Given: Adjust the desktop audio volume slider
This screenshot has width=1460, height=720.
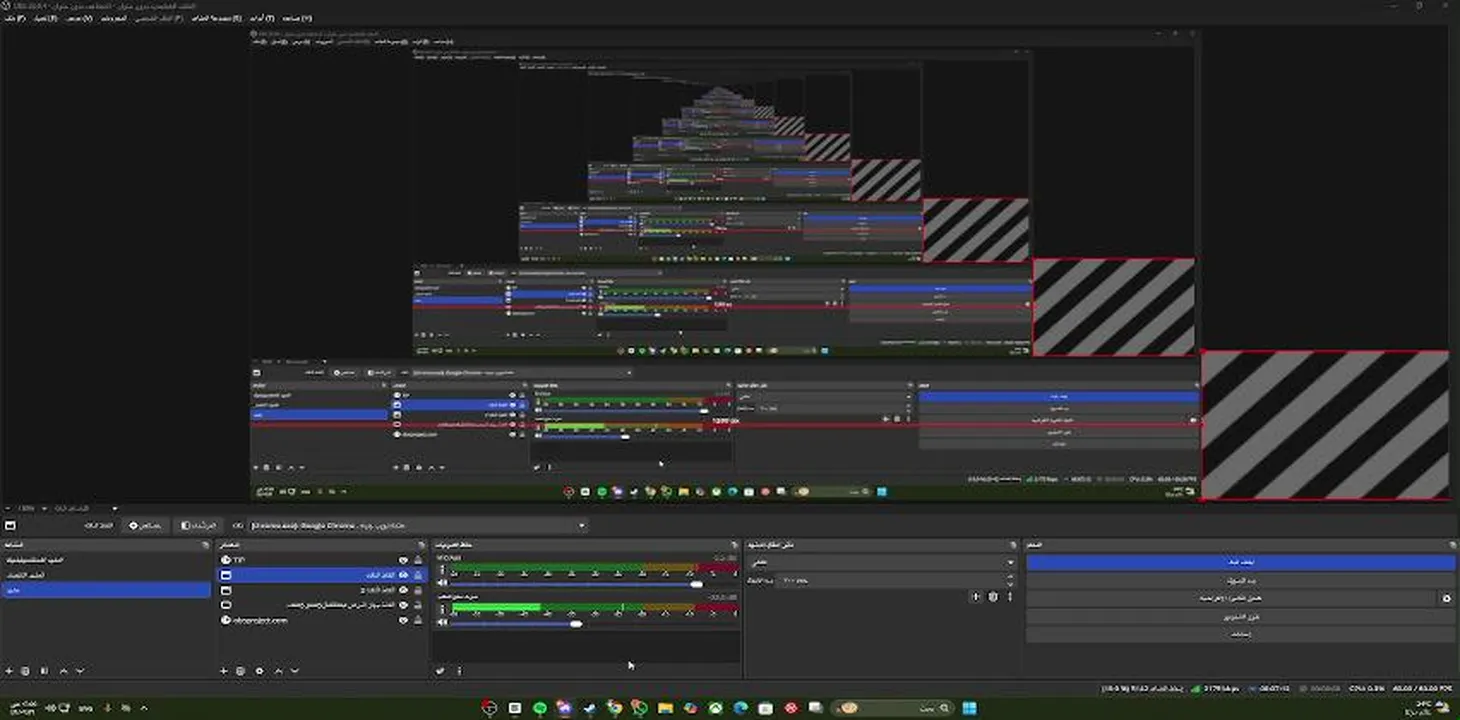Looking at the screenshot, I should (x=577, y=624).
